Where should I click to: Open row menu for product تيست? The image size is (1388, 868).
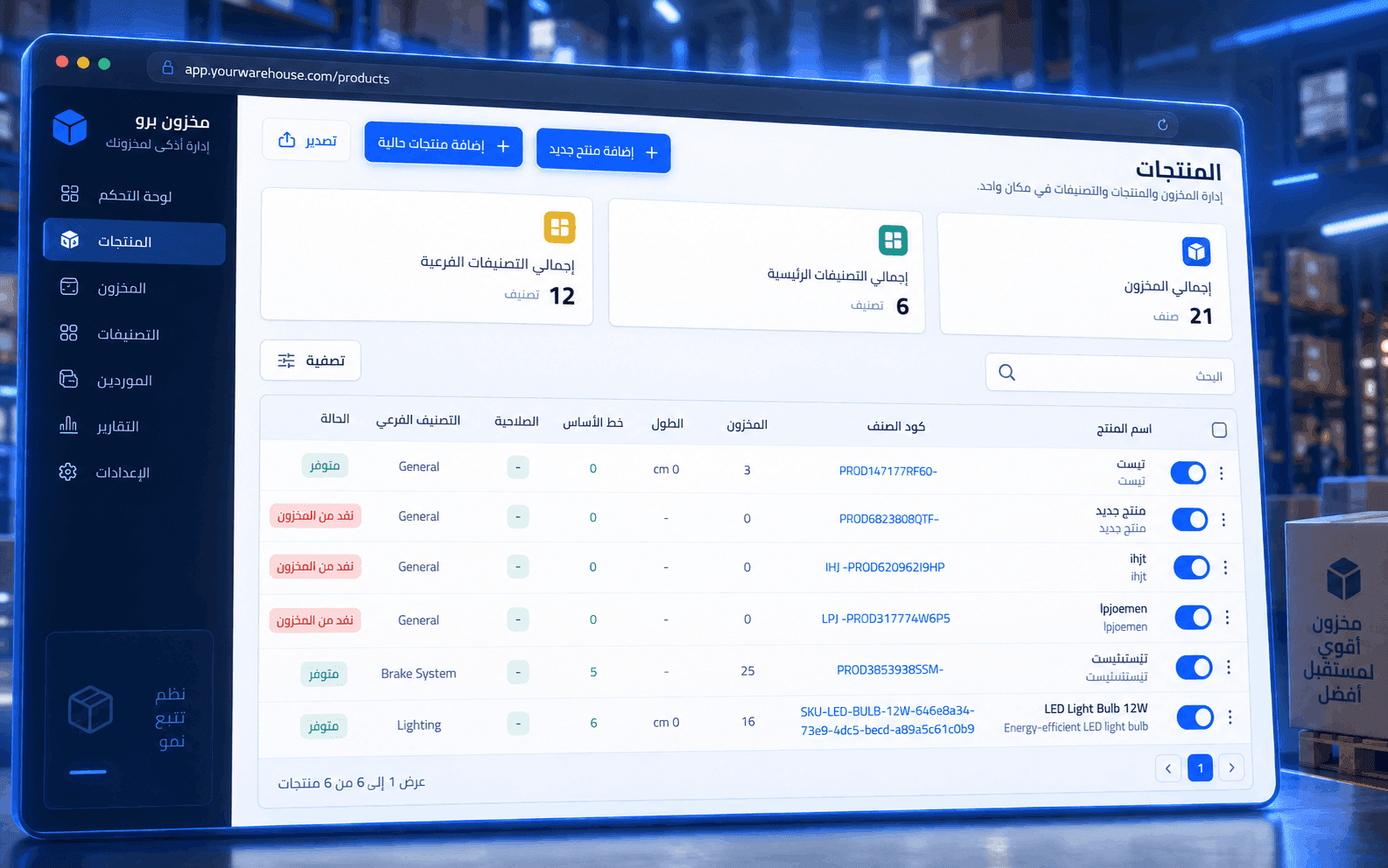(1221, 473)
